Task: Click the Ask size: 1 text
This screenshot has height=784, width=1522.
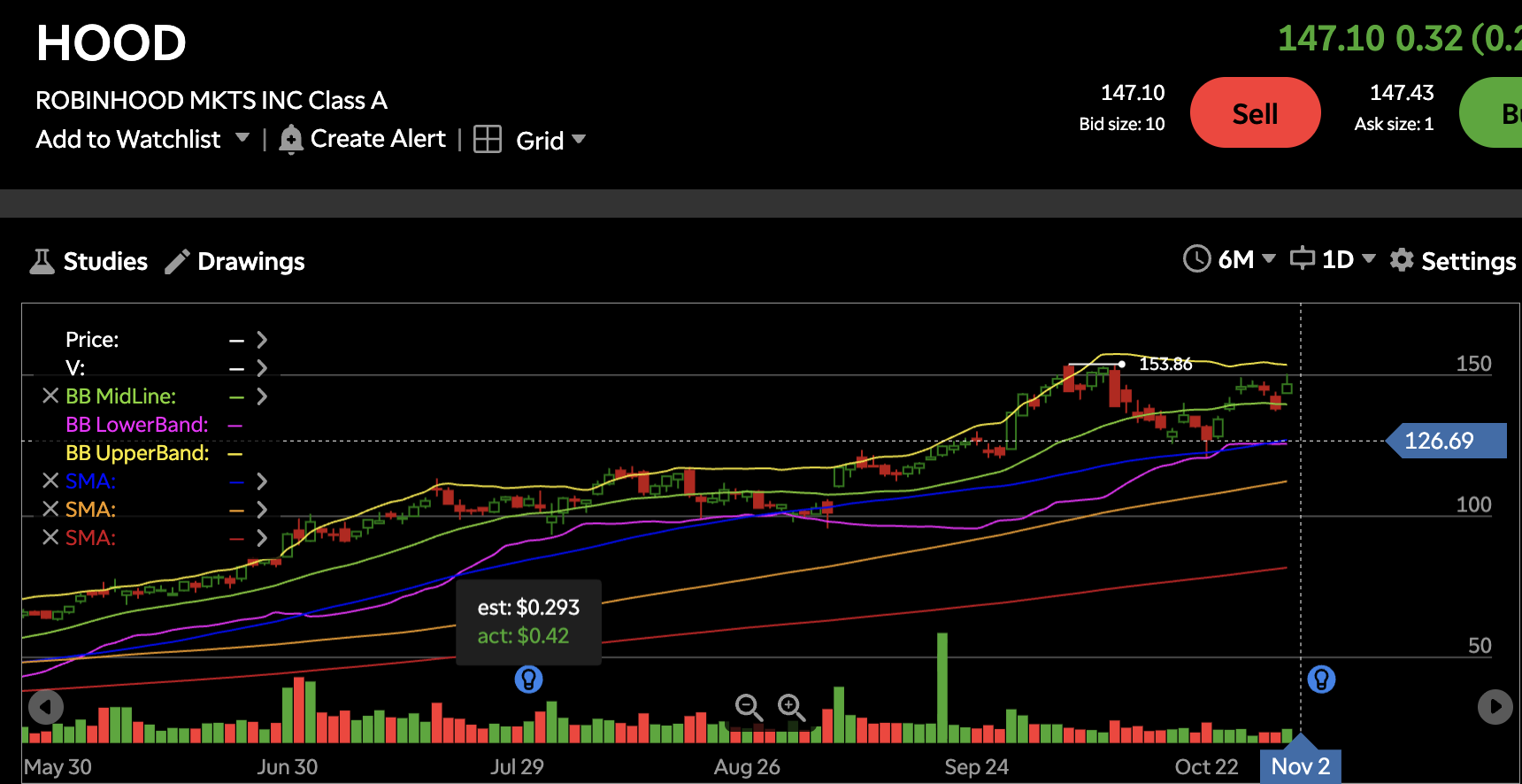Action: (1394, 124)
